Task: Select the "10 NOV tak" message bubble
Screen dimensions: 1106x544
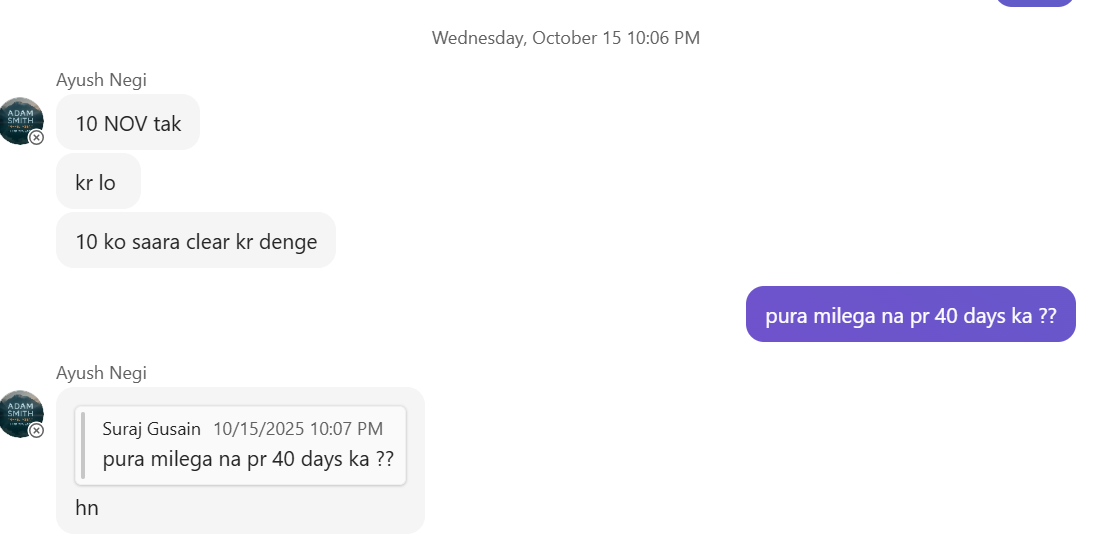Action: [x=128, y=124]
